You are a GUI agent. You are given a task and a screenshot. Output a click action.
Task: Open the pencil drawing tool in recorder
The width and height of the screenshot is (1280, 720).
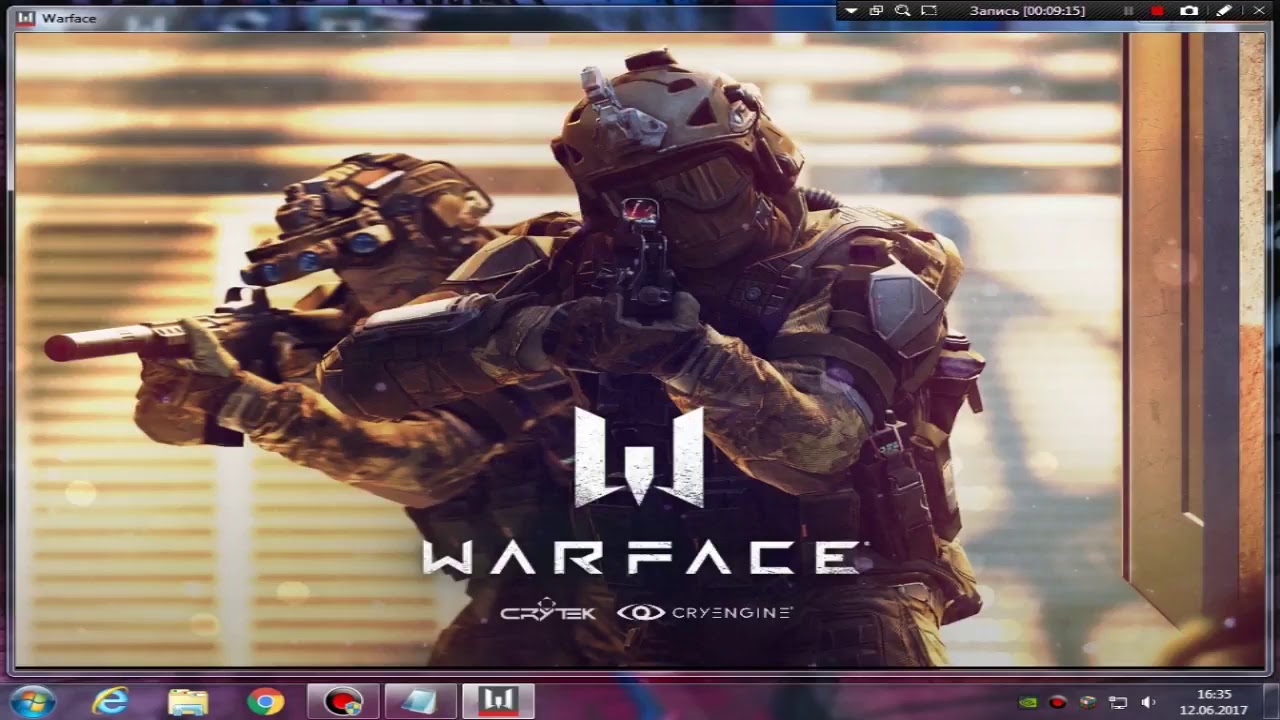pyautogui.click(x=1224, y=11)
